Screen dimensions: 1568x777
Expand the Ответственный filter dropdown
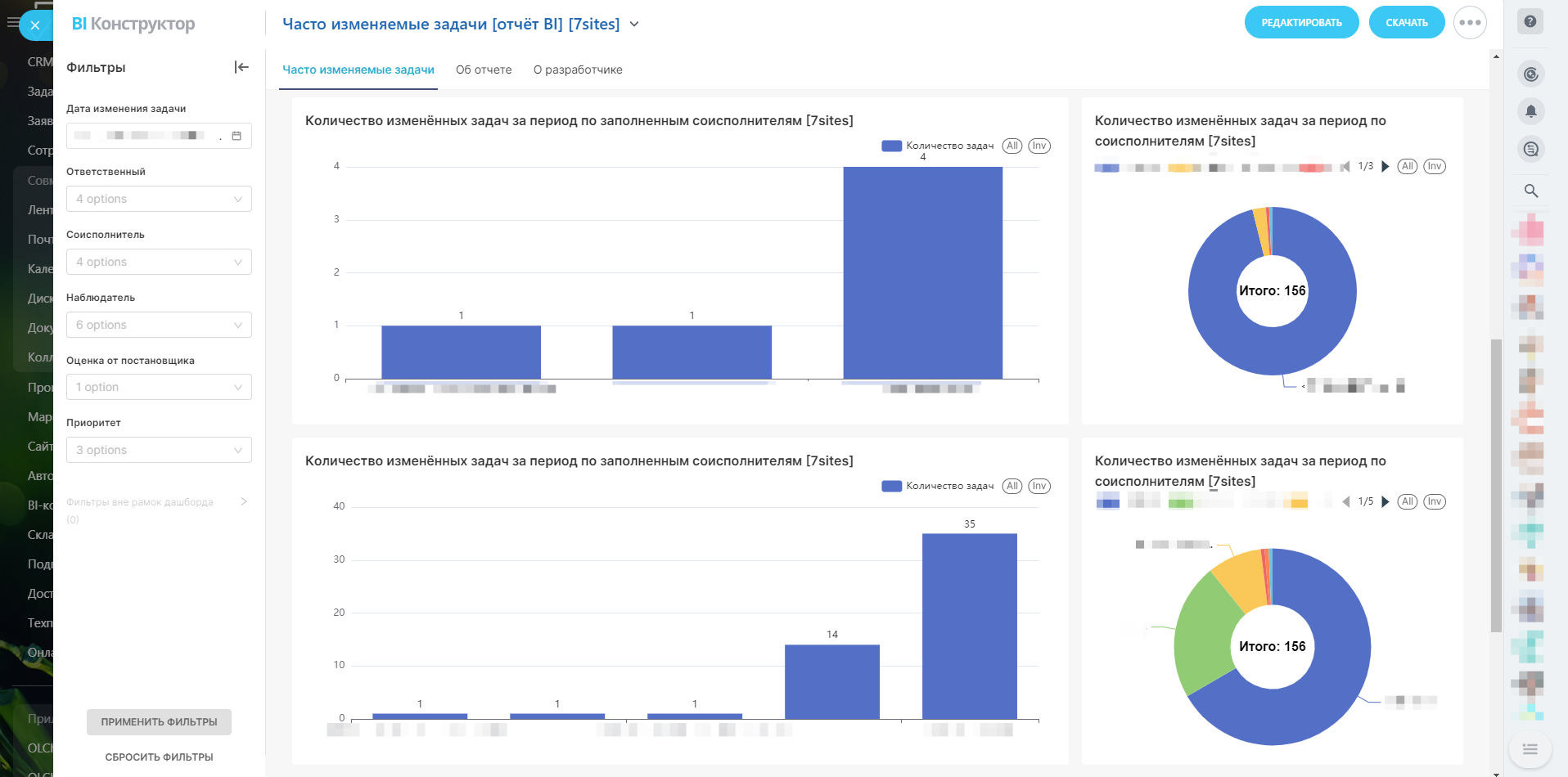159,199
